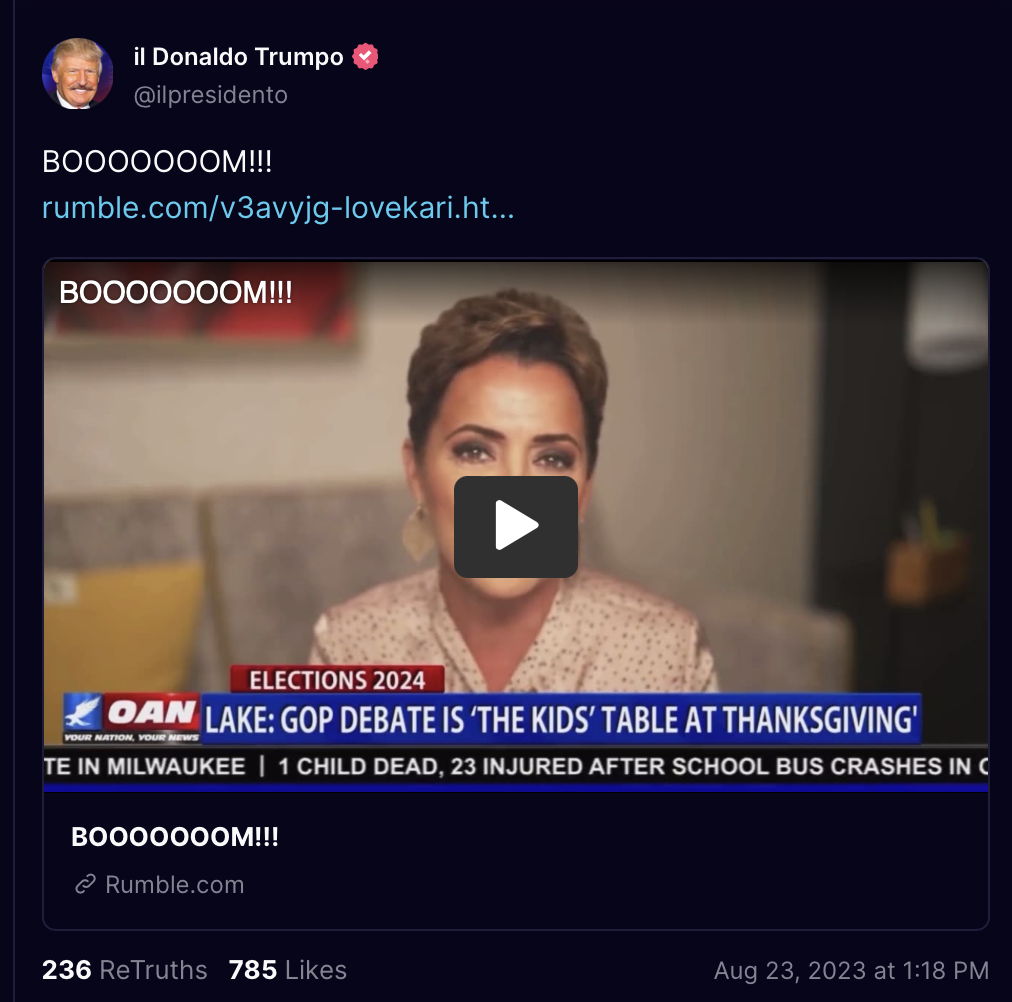Follow the rumble.com/v3avyjg-lovekari link
Image resolution: width=1012 pixels, height=1002 pixels.
click(278, 208)
